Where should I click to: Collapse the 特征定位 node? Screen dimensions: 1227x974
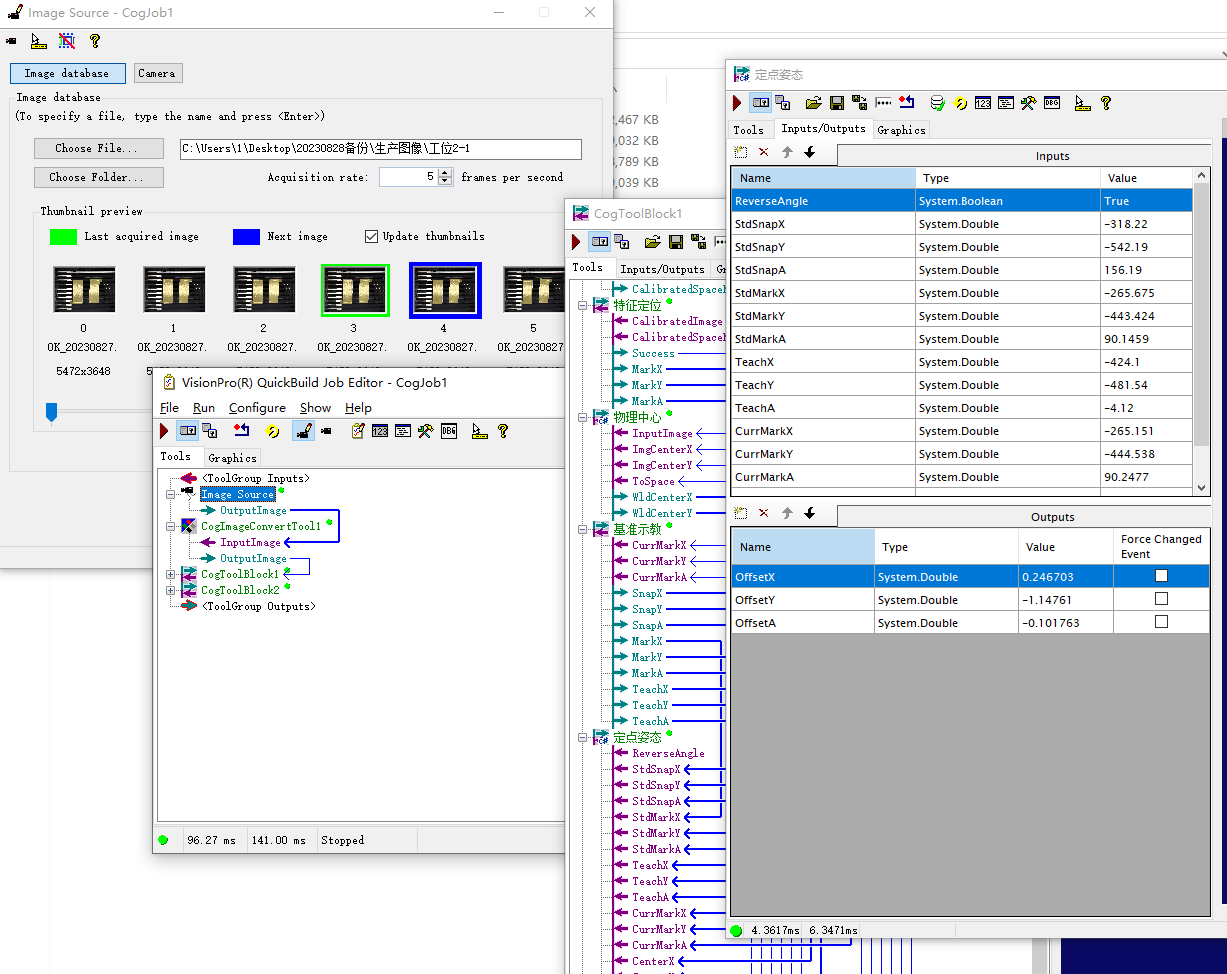(x=583, y=305)
